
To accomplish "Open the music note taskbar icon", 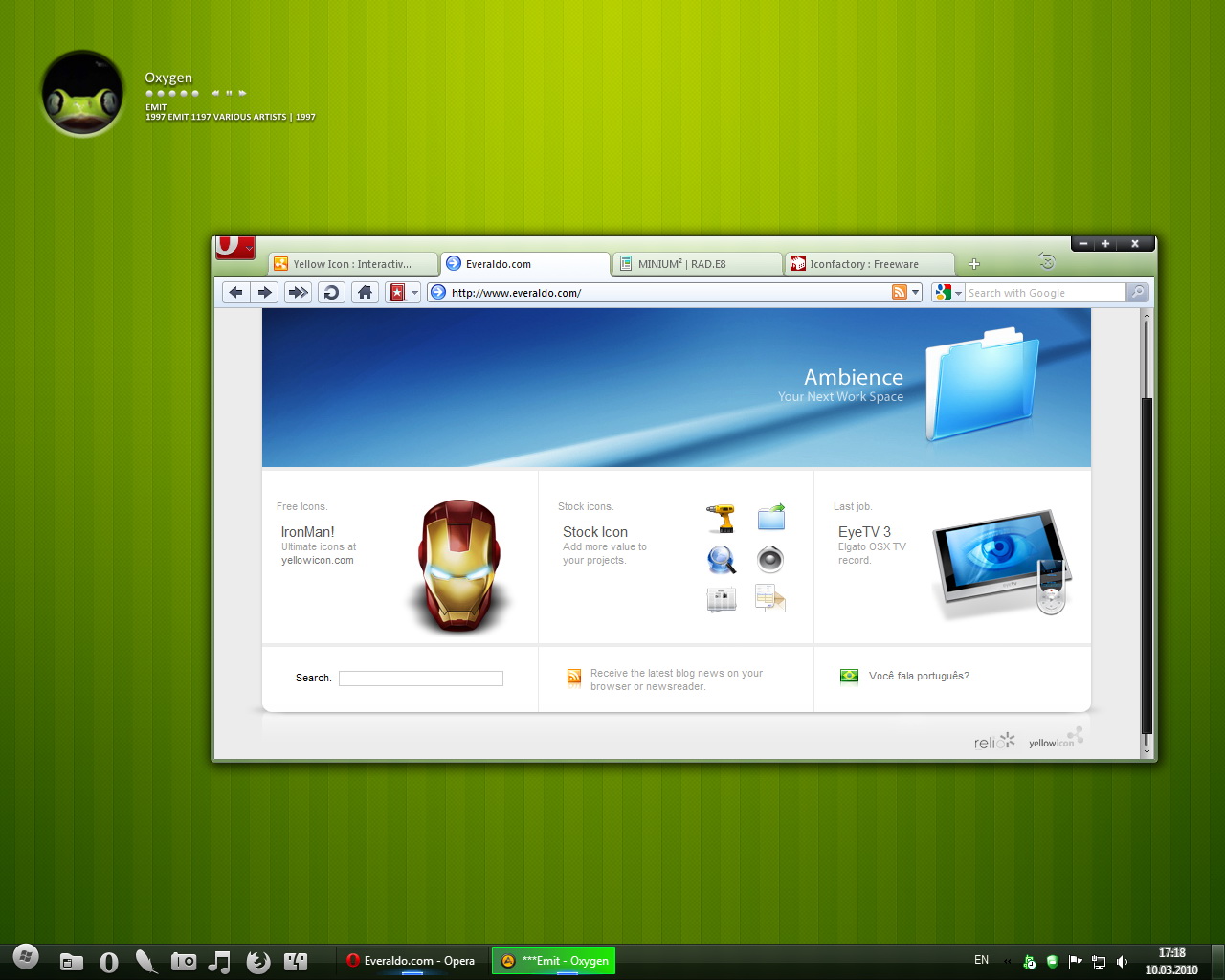I will coord(219,962).
